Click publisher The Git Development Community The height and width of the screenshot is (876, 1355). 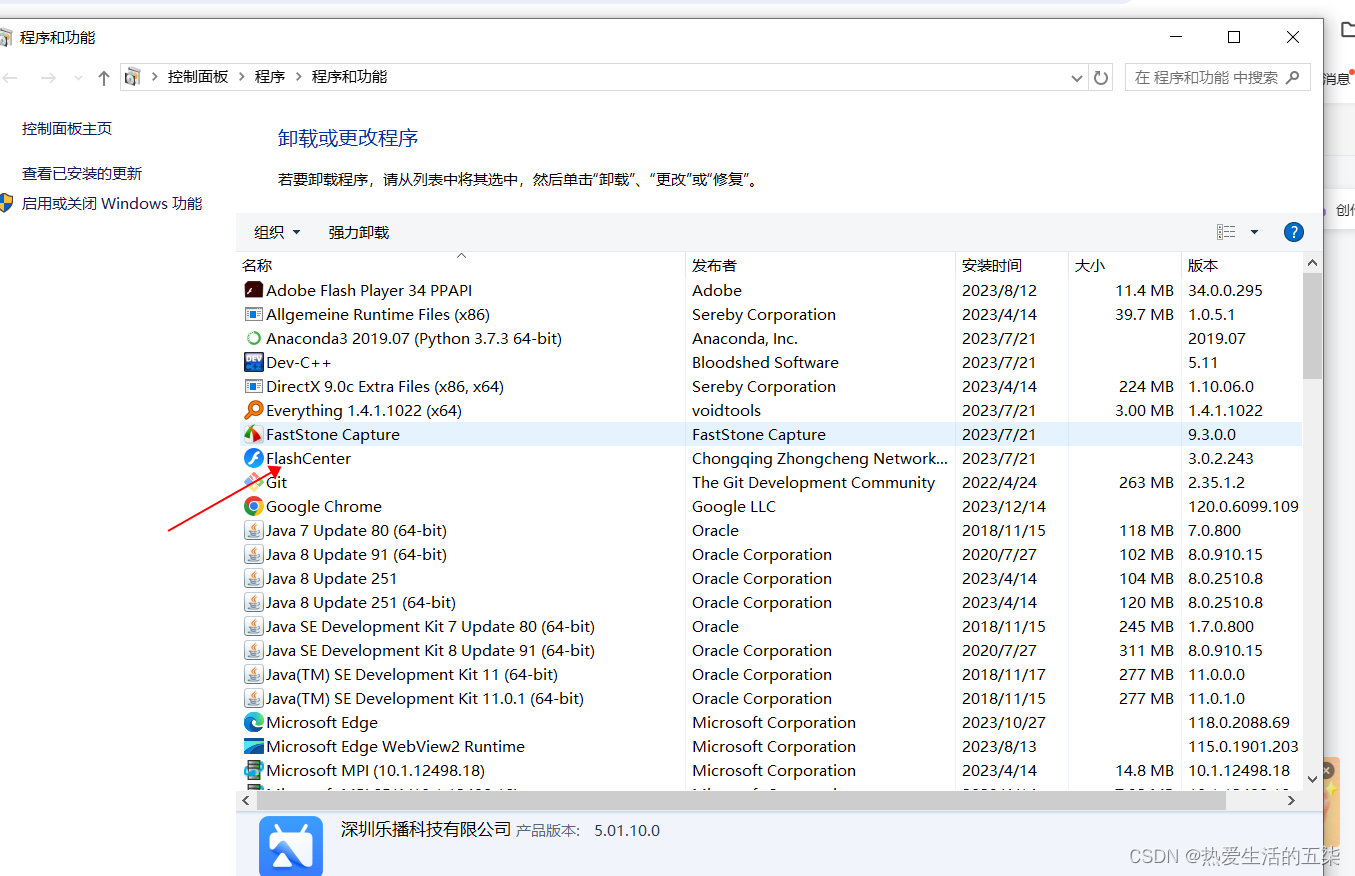click(813, 482)
